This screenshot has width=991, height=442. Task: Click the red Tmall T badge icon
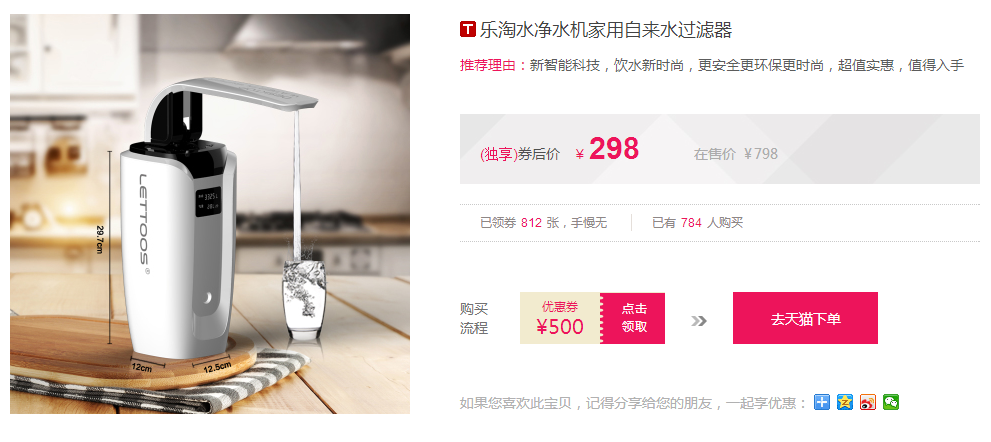pyautogui.click(x=467, y=29)
